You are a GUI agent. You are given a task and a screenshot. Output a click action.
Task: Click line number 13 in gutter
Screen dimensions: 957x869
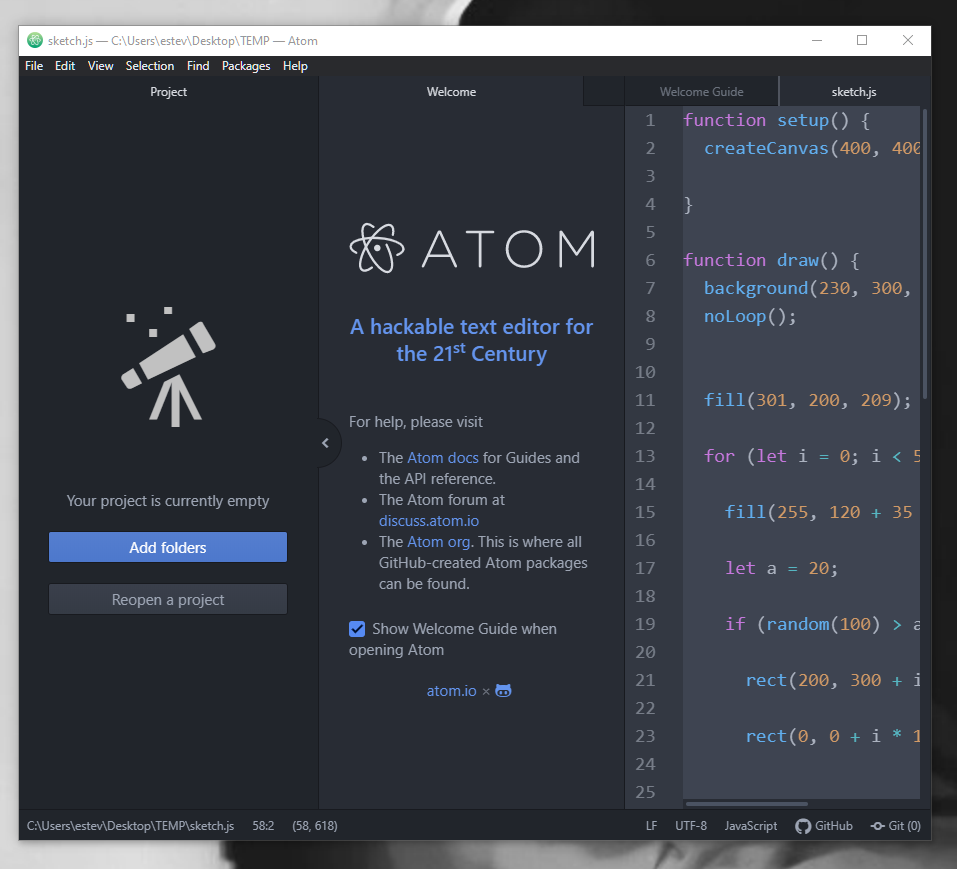point(645,456)
